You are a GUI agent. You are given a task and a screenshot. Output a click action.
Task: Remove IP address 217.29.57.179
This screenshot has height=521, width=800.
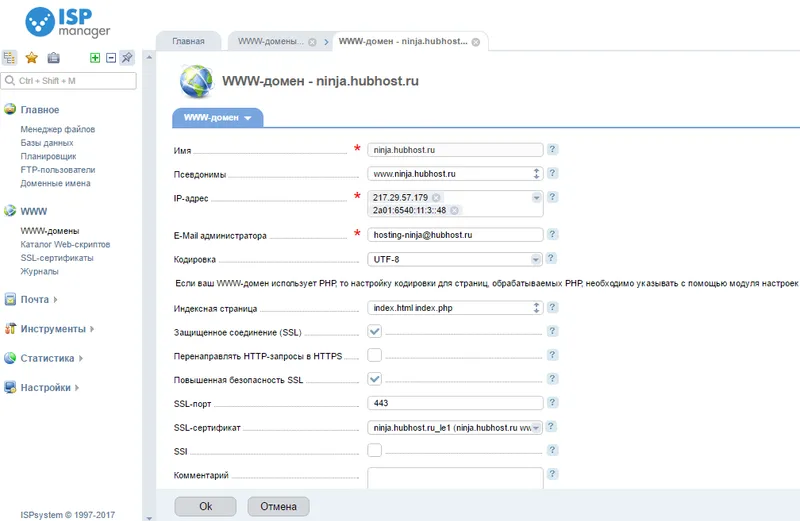[436, 197]
